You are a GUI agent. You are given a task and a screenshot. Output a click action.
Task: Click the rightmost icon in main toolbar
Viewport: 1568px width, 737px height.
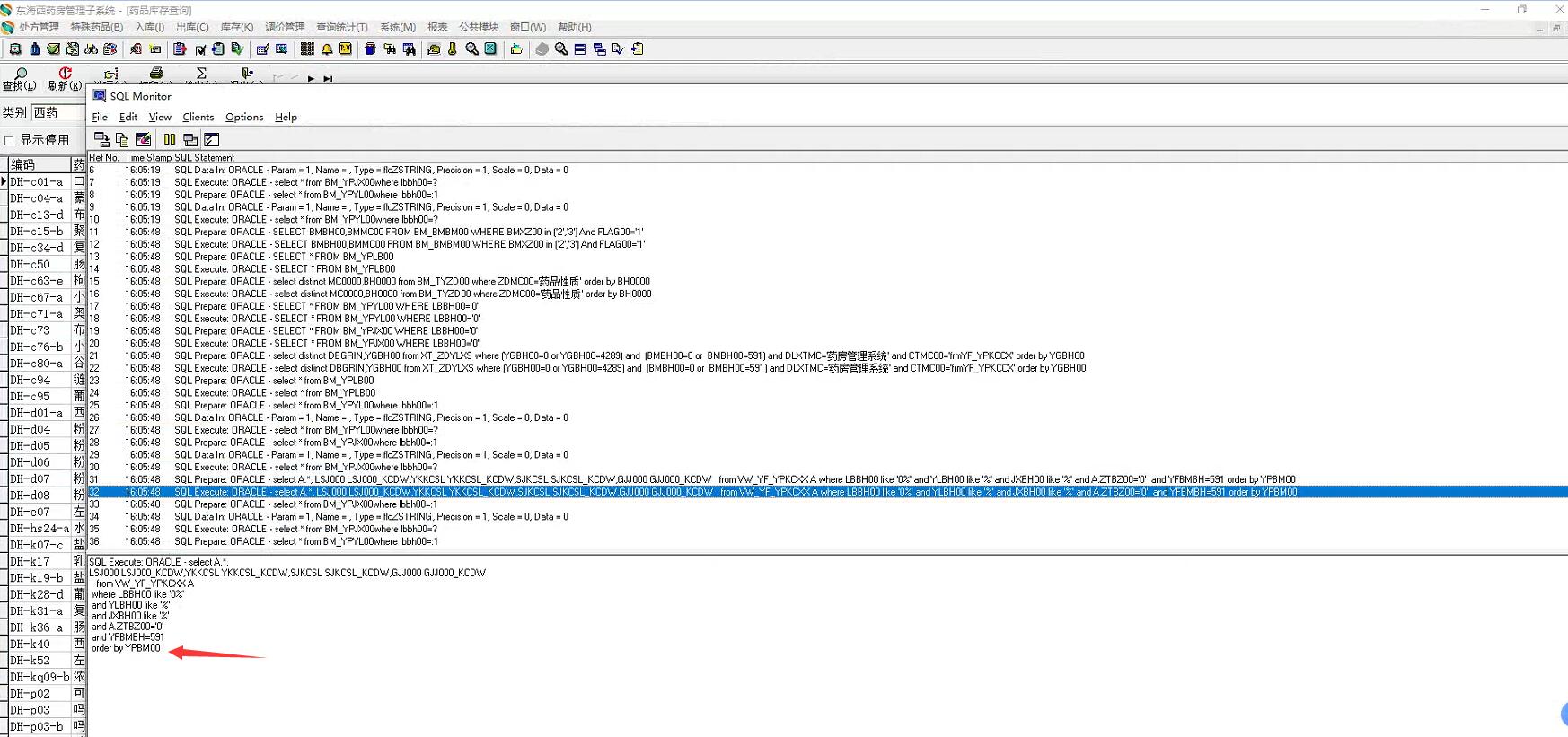[x=638, y=49]
